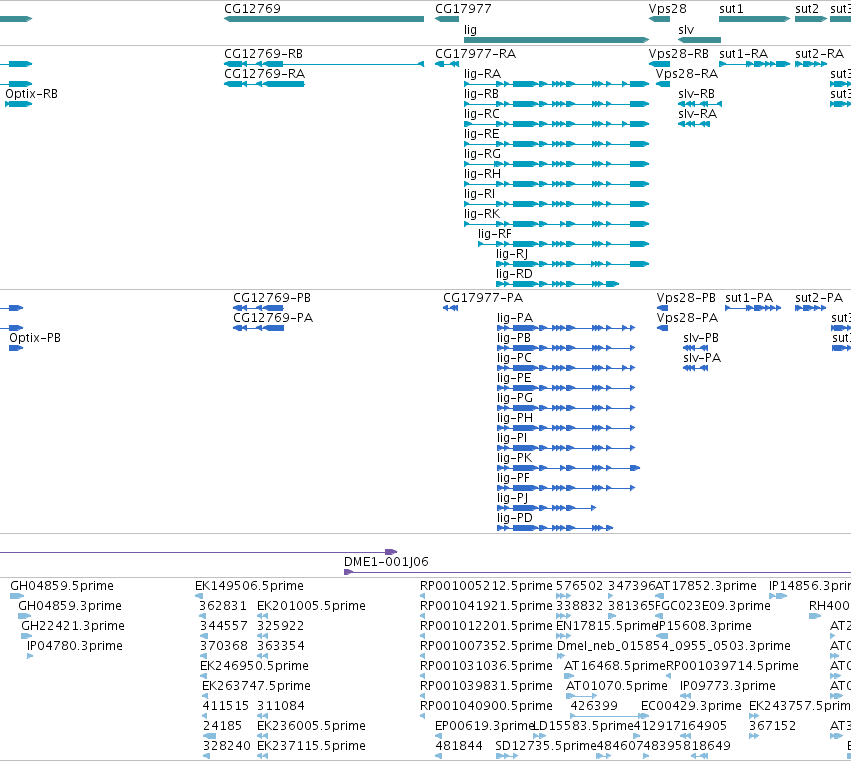Select EST GH04859.5prime
Image resolution: width=851 pixels, height=761 pixels.
[x=17, y=596]
